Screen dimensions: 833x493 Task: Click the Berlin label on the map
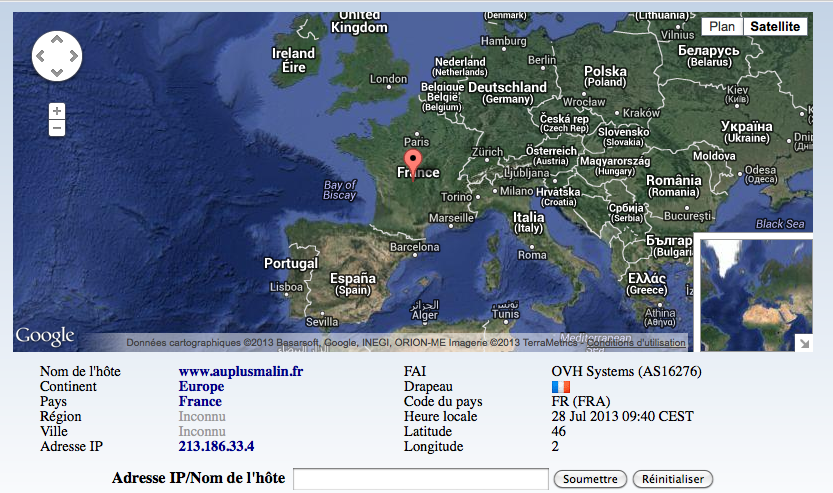tap(542, 60)
